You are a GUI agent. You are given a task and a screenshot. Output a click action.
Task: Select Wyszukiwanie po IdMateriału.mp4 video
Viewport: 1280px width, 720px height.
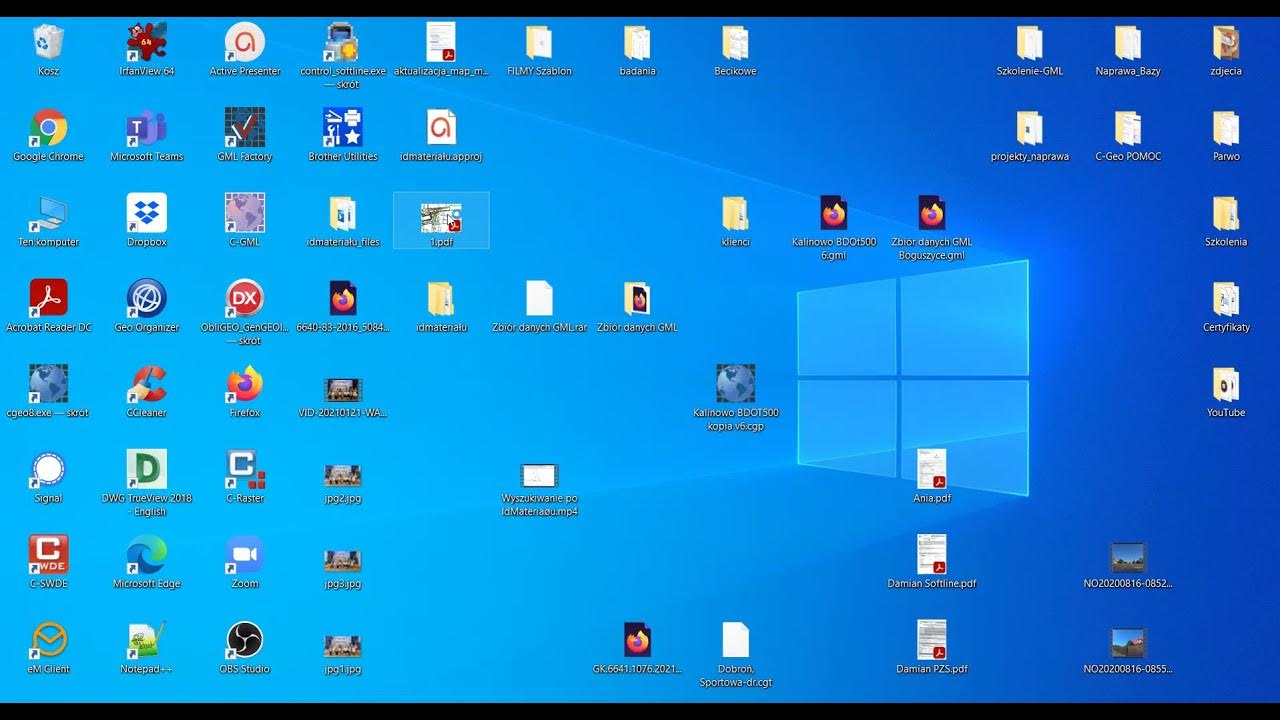tap(539, 476)
